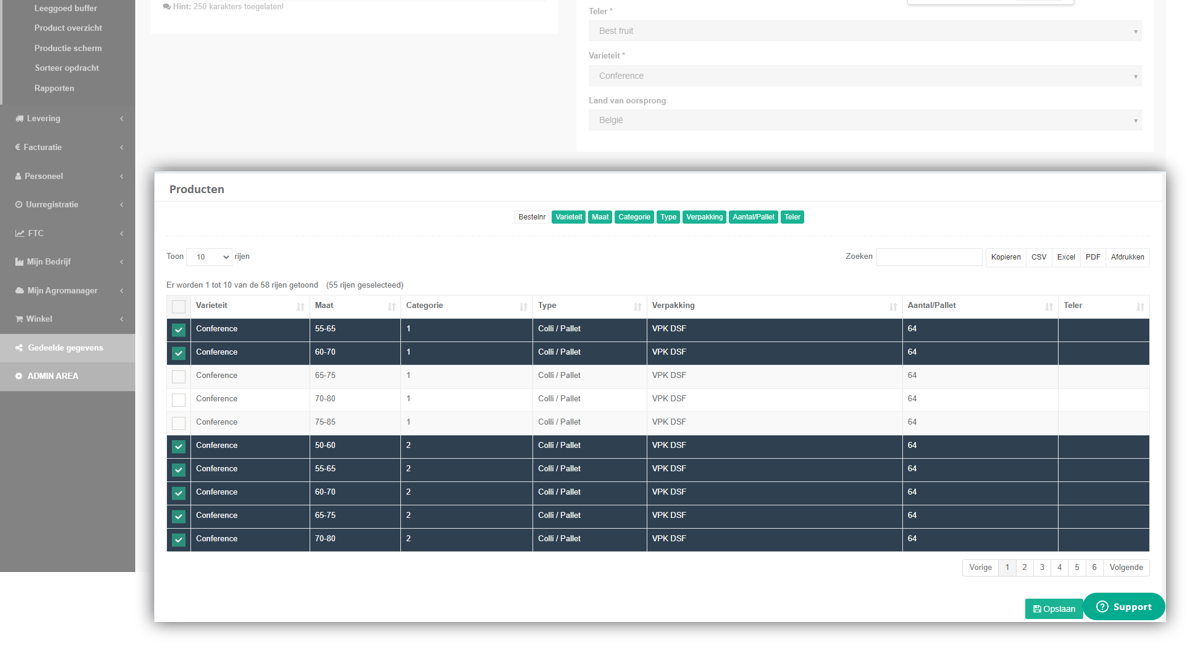The width and height of the screenshot is (1190, 650).
Task: Click the cloud icon beside Mijn Agromanager
Action: point(20,290)
